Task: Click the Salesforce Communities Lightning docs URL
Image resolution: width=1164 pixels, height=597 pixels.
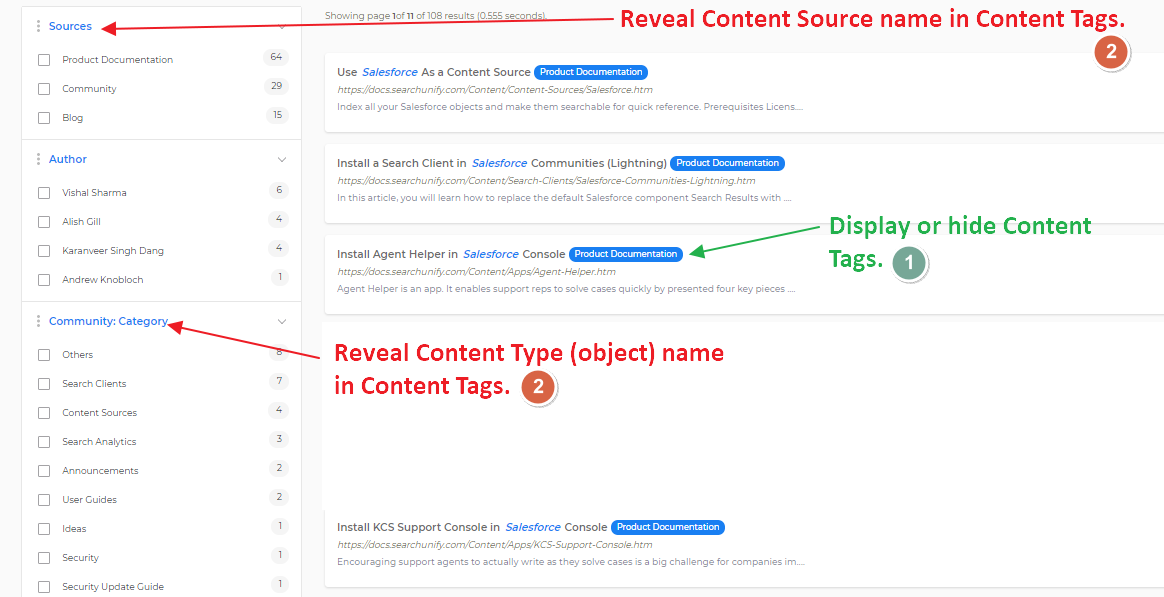Action: point(546,181)
